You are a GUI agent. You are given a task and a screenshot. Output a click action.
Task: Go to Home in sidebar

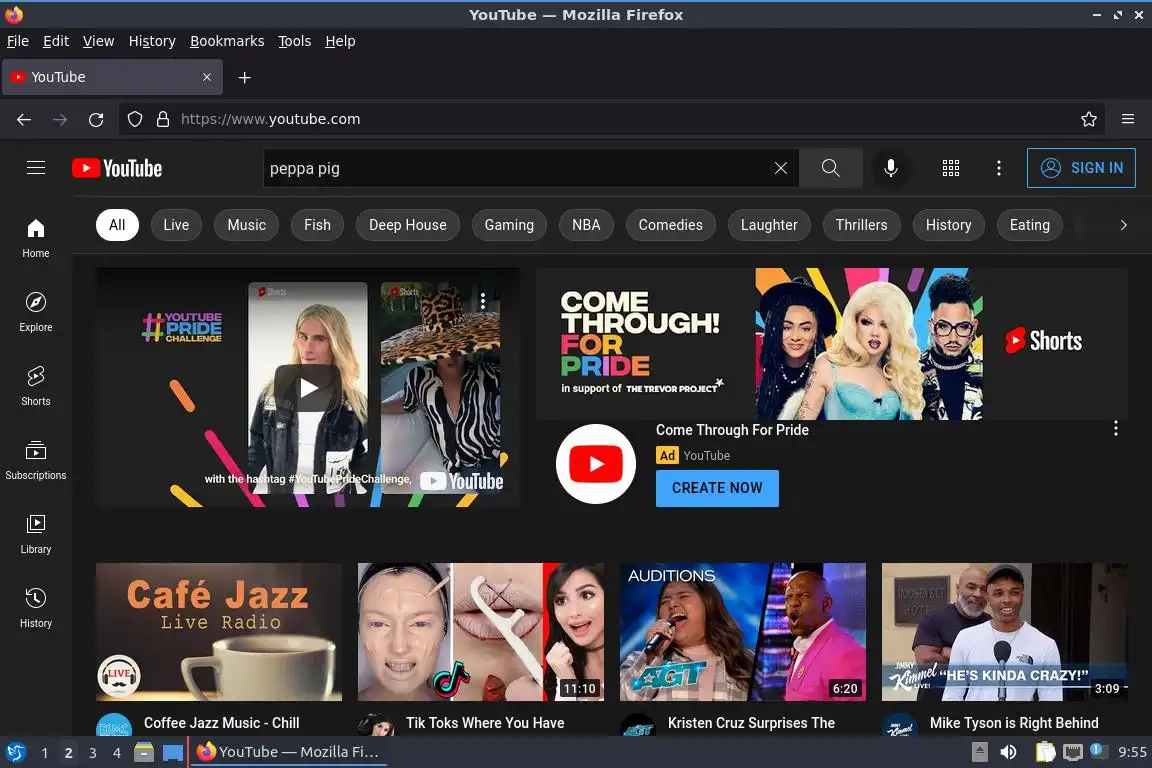(x=36, y=238)
